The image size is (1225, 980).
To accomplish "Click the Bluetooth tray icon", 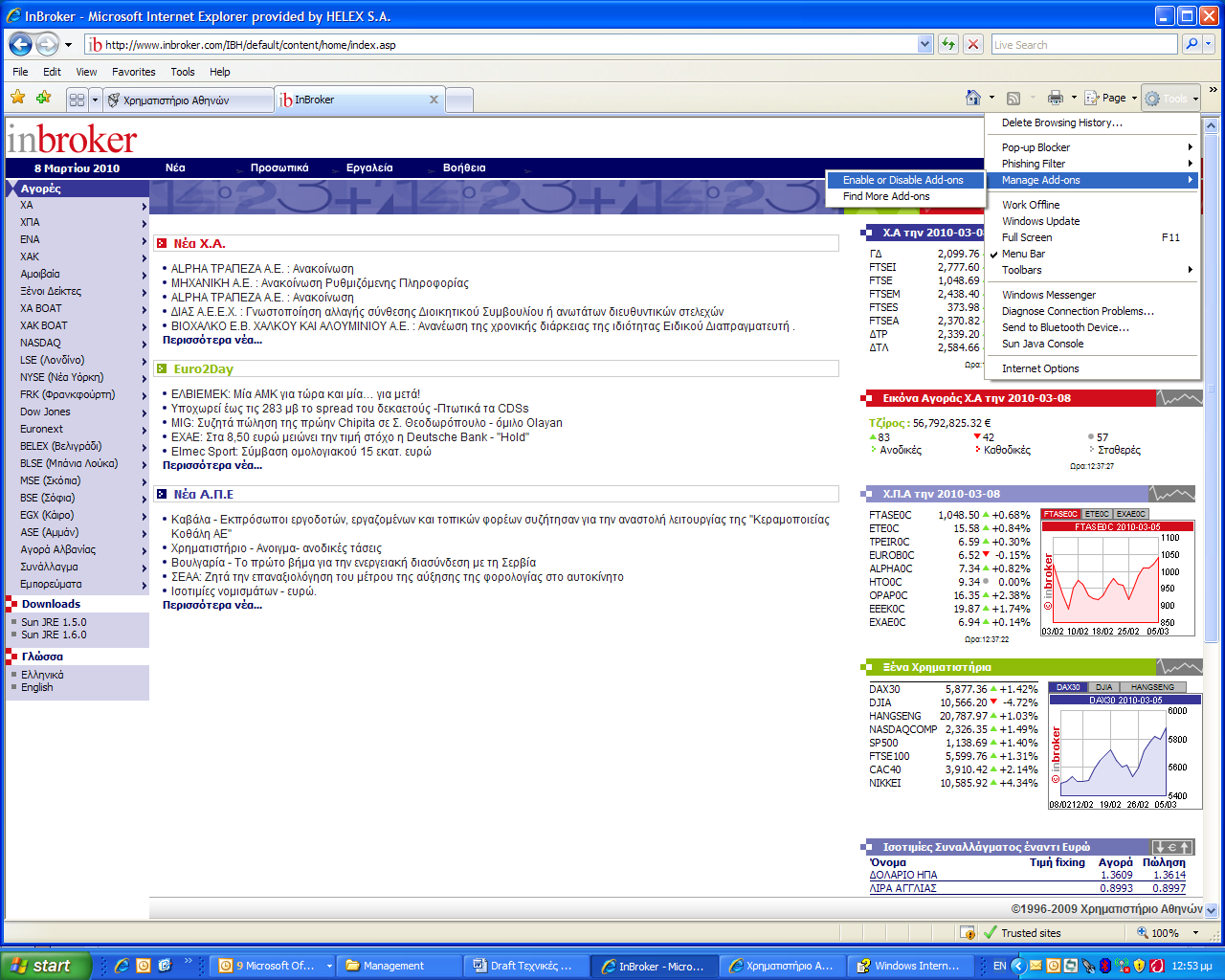I will click(1104, 966).
